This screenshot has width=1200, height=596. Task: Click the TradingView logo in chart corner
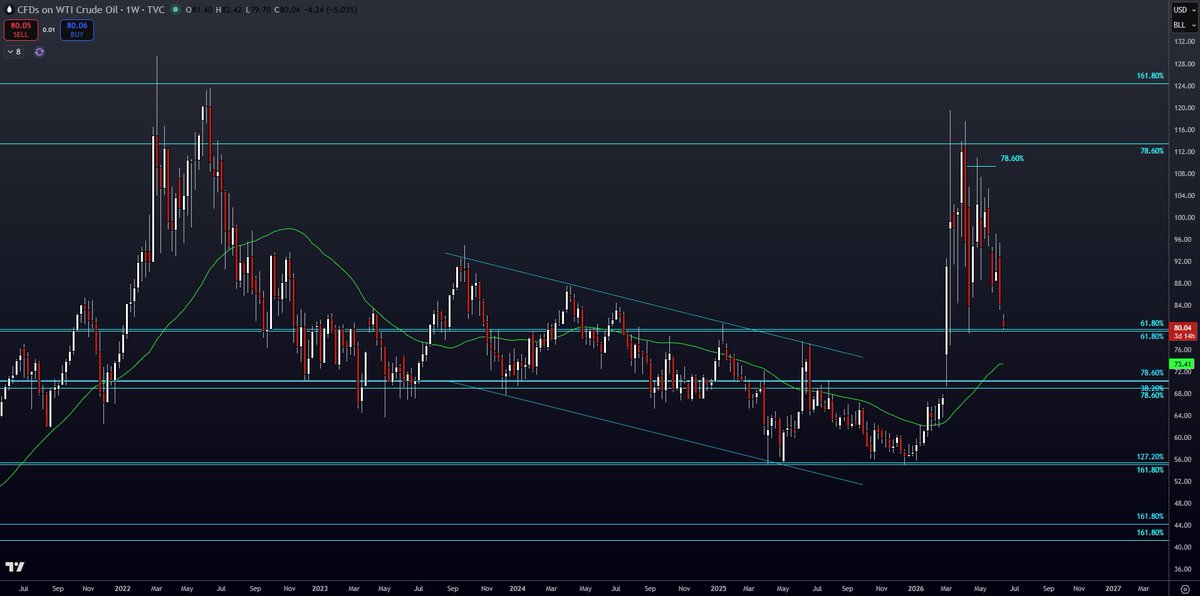[14, 566]
